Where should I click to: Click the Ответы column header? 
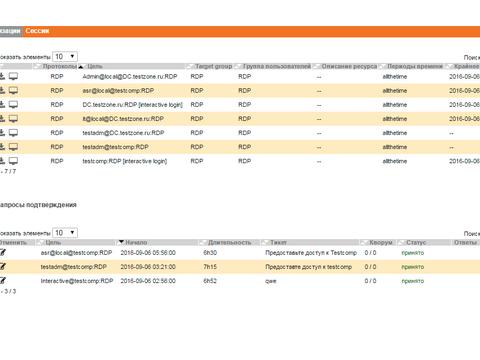(466, 242)
